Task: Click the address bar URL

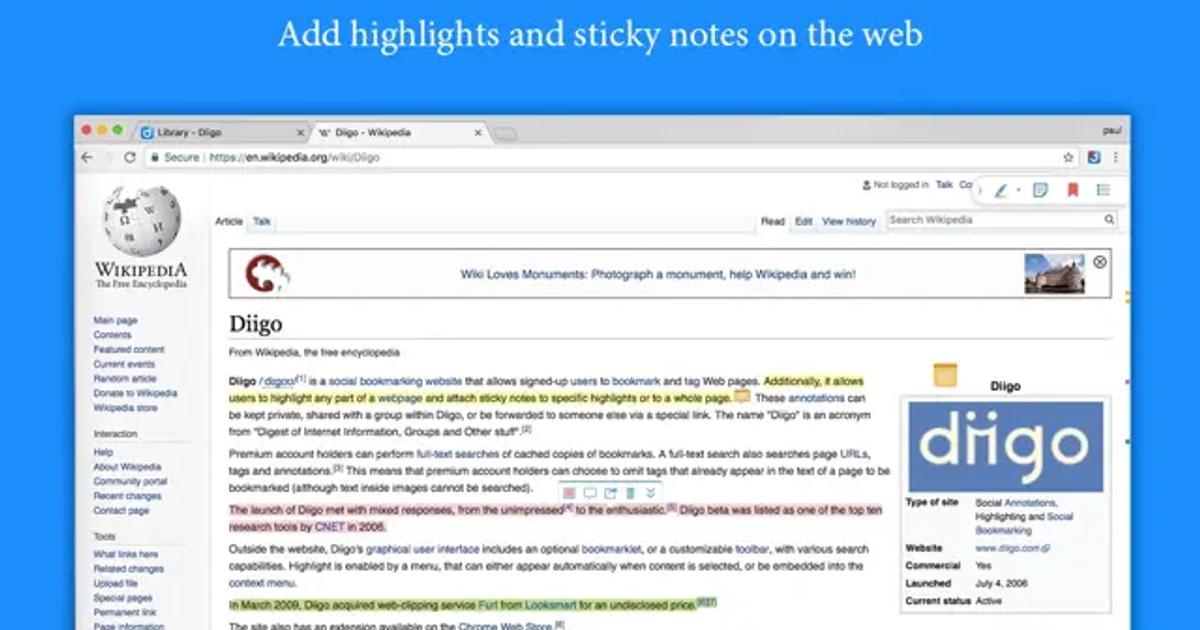Action: click(x=292, y=157)
